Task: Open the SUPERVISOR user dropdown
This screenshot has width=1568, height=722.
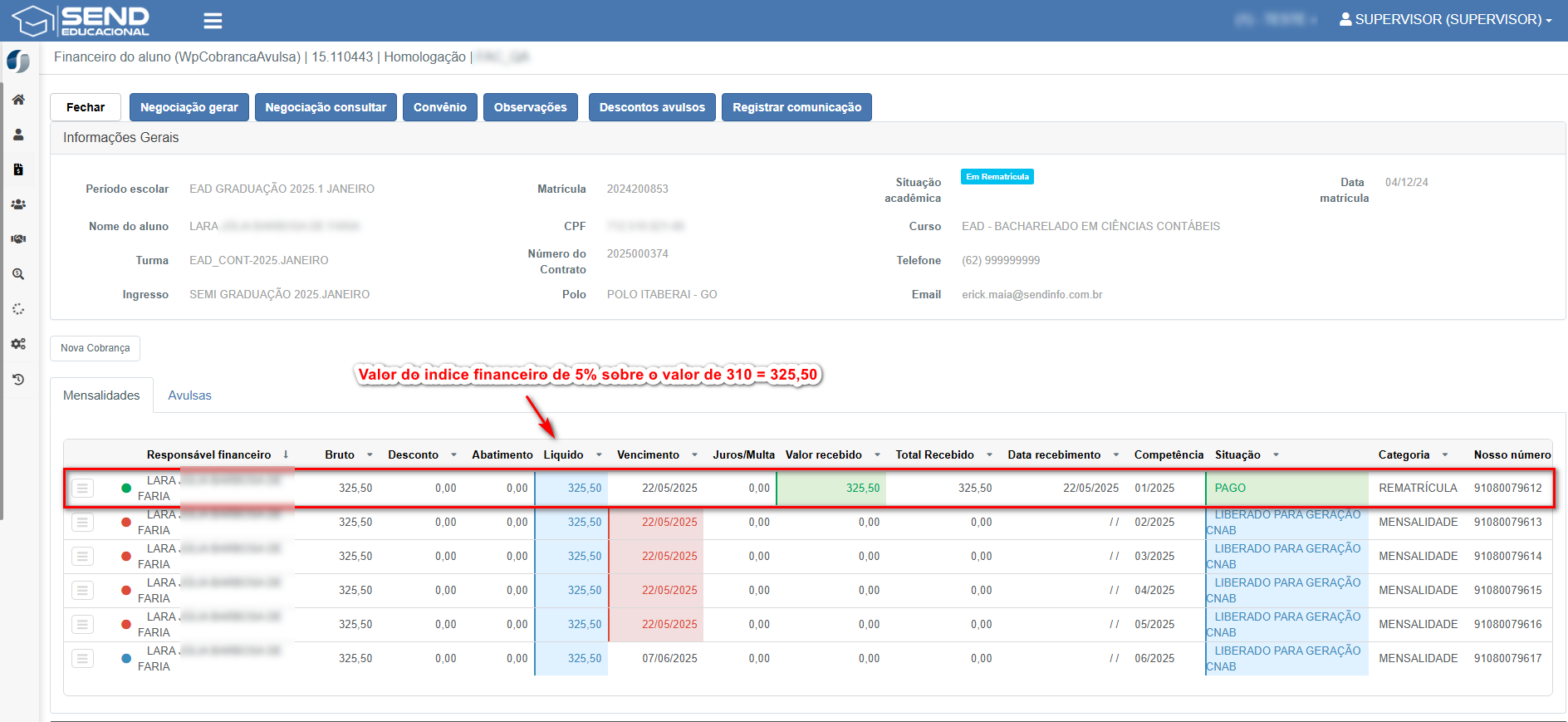Action: (x=1445, y=20)
